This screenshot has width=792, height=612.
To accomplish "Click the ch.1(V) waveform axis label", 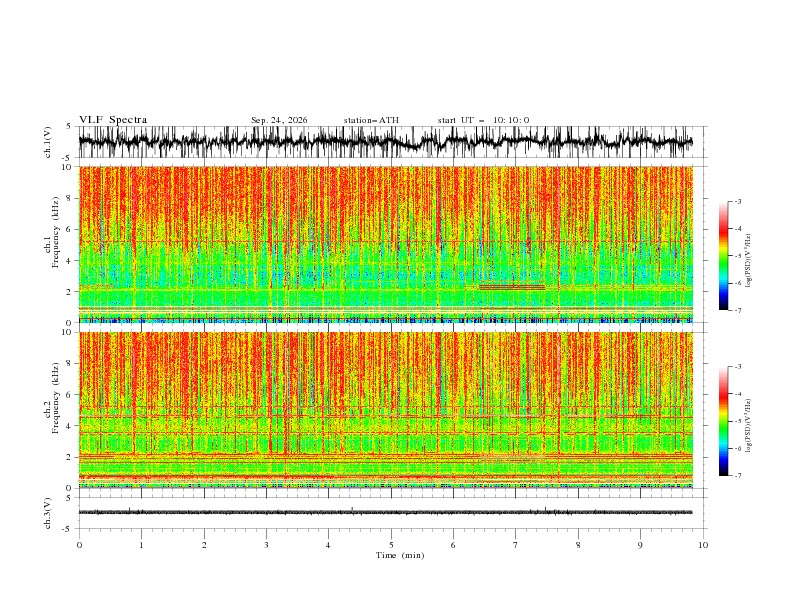I will tap(48, 142).
